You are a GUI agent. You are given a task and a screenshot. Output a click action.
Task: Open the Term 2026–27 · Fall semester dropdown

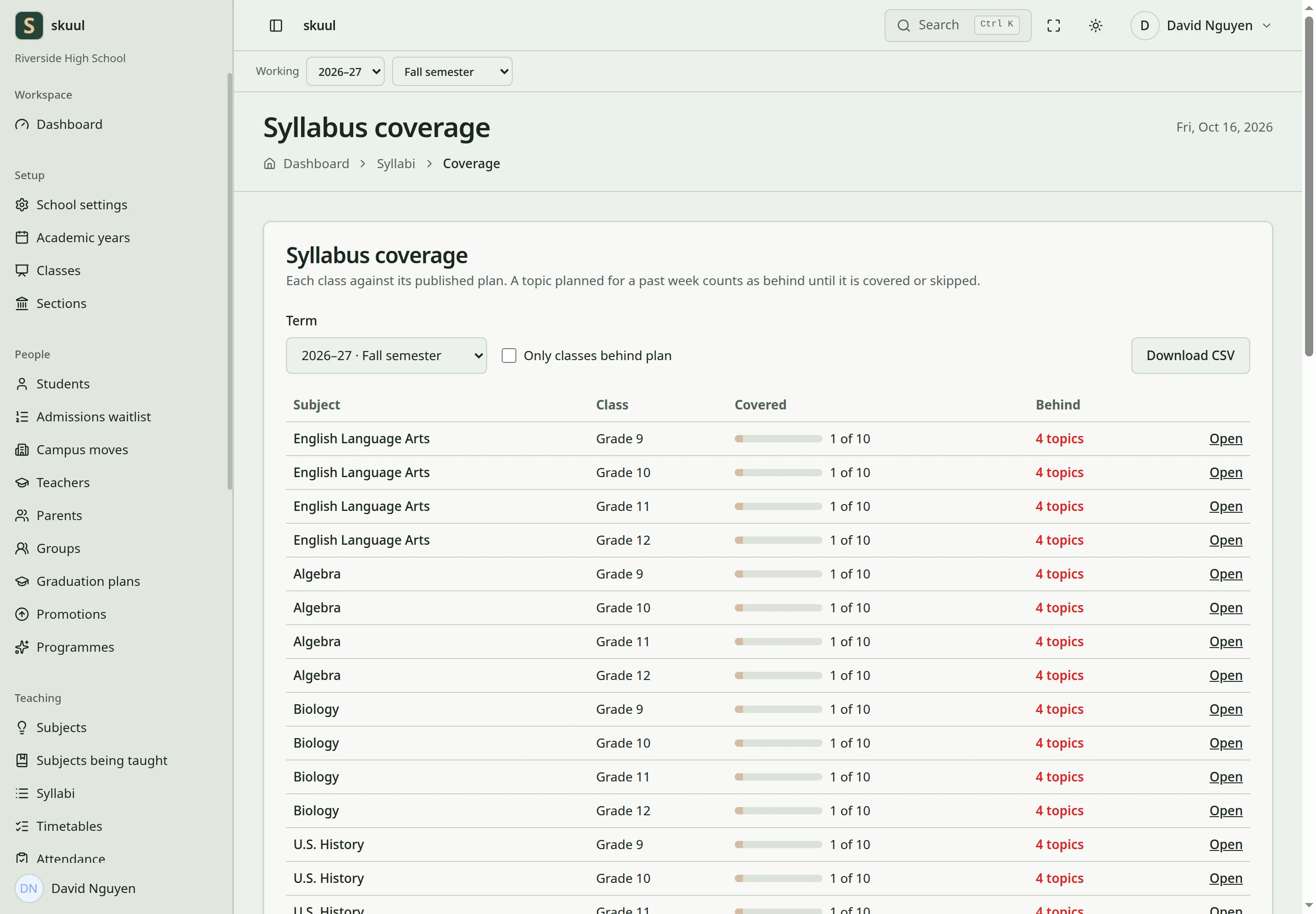tap(386, 356)
